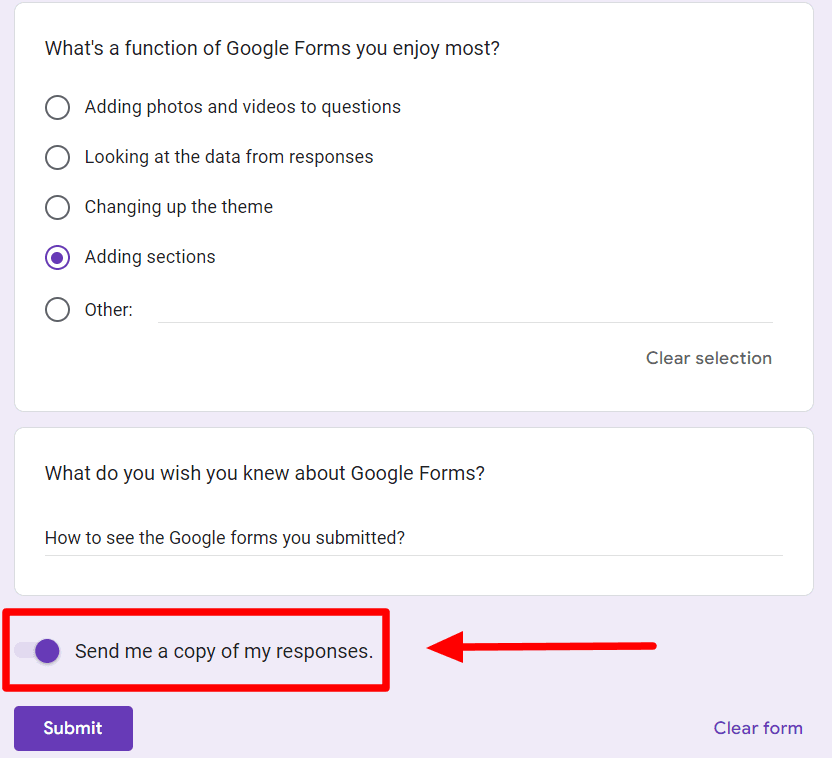This screenshot has width=832, height=758.
Task: Click the question 'What's a function of Google Forms you enjoy most?'
Action: pos(272,48)
